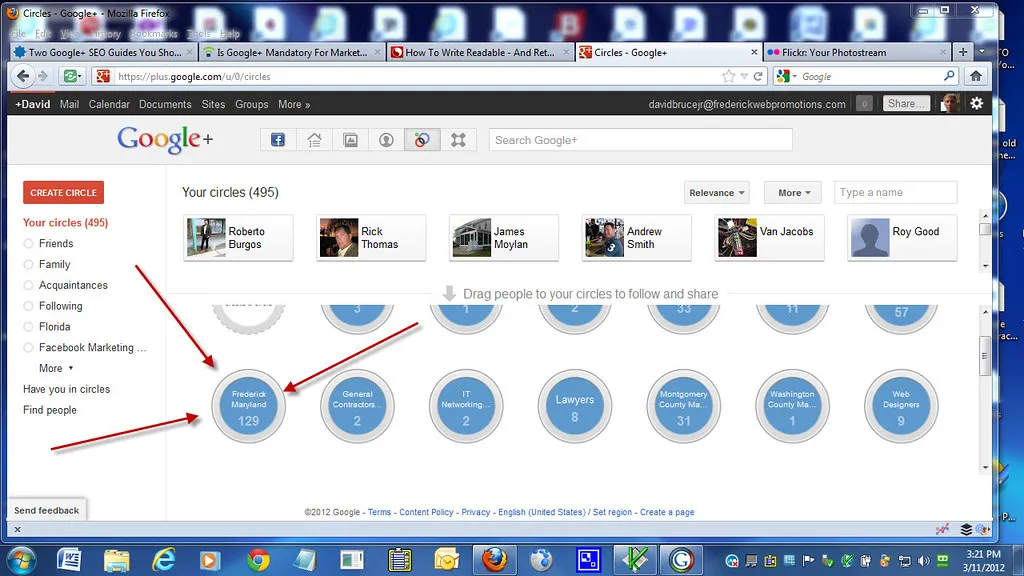Click the people list scroll down arrow
This screenshot has height=576, width=1024.
click(985, 266)
